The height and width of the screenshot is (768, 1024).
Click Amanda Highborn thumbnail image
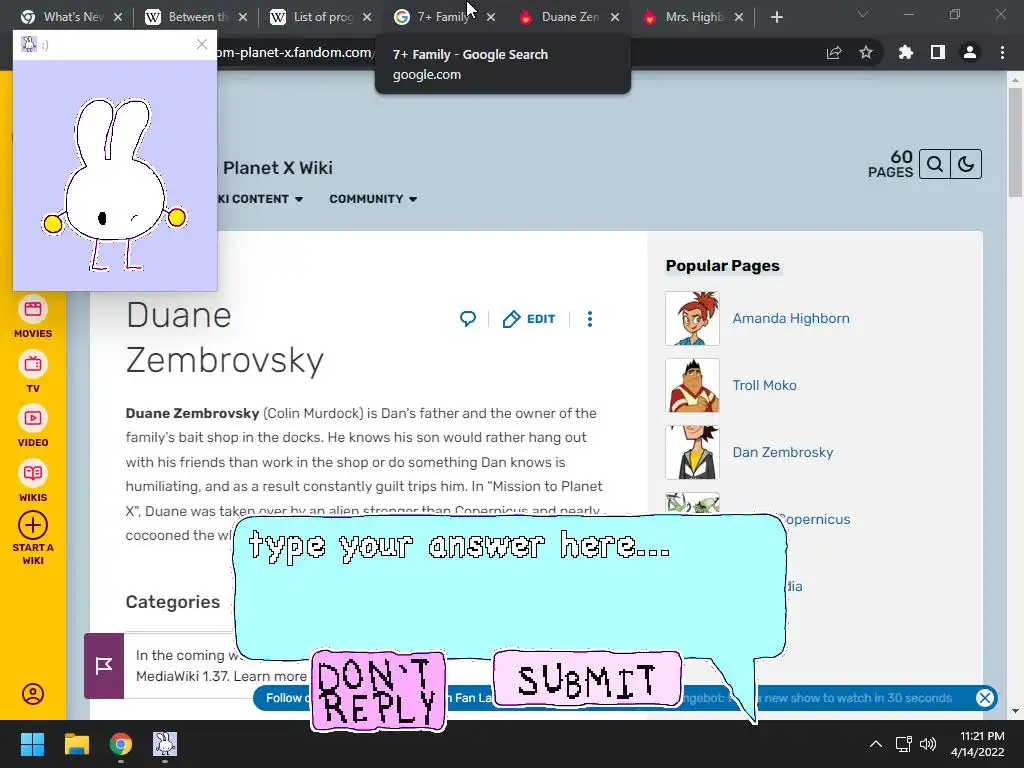tap(692, 318)
